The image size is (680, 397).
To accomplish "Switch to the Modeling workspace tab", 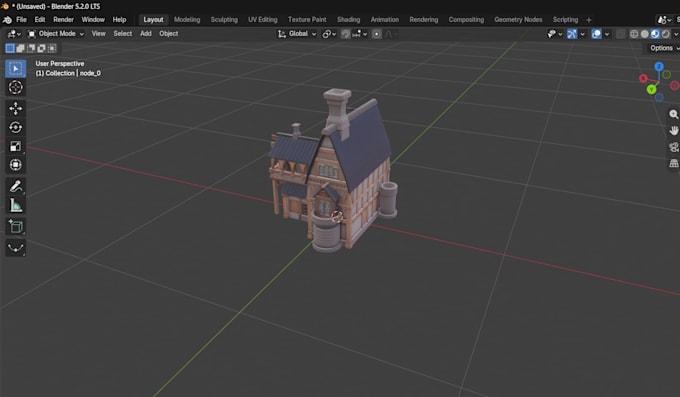I will coord(187,20).
